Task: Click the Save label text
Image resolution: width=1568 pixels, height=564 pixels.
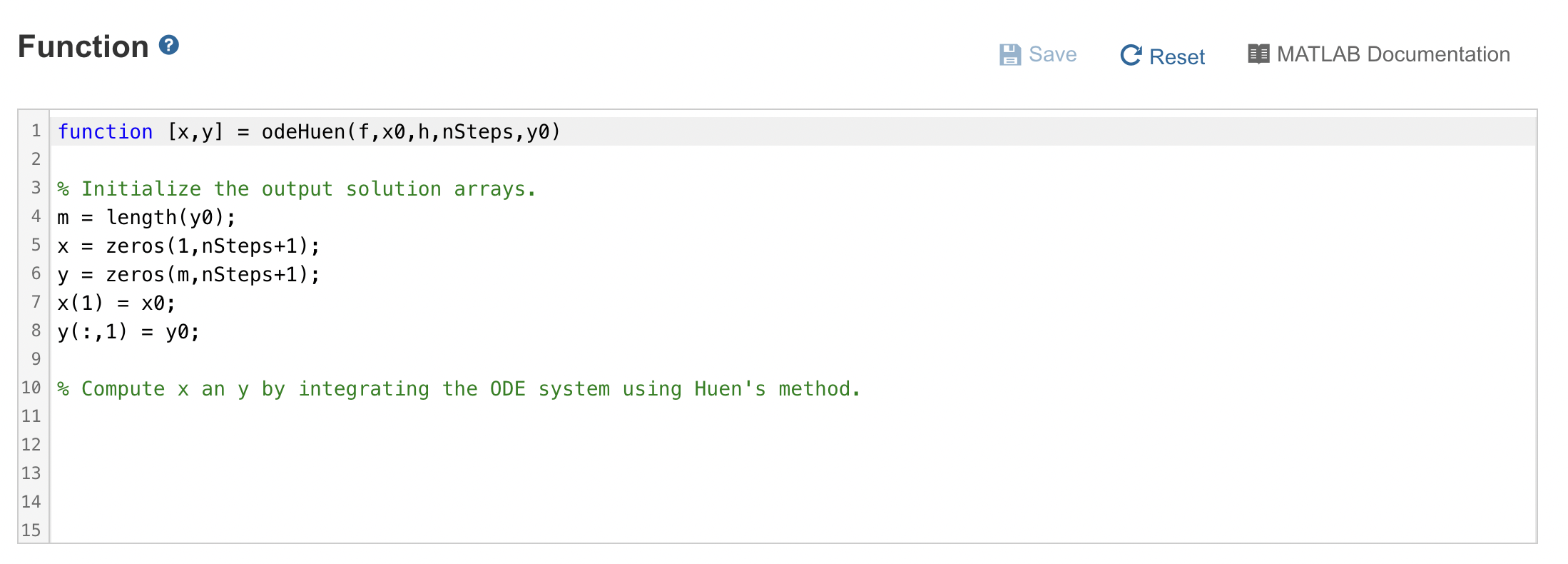Action: [x=1053, y=54]
